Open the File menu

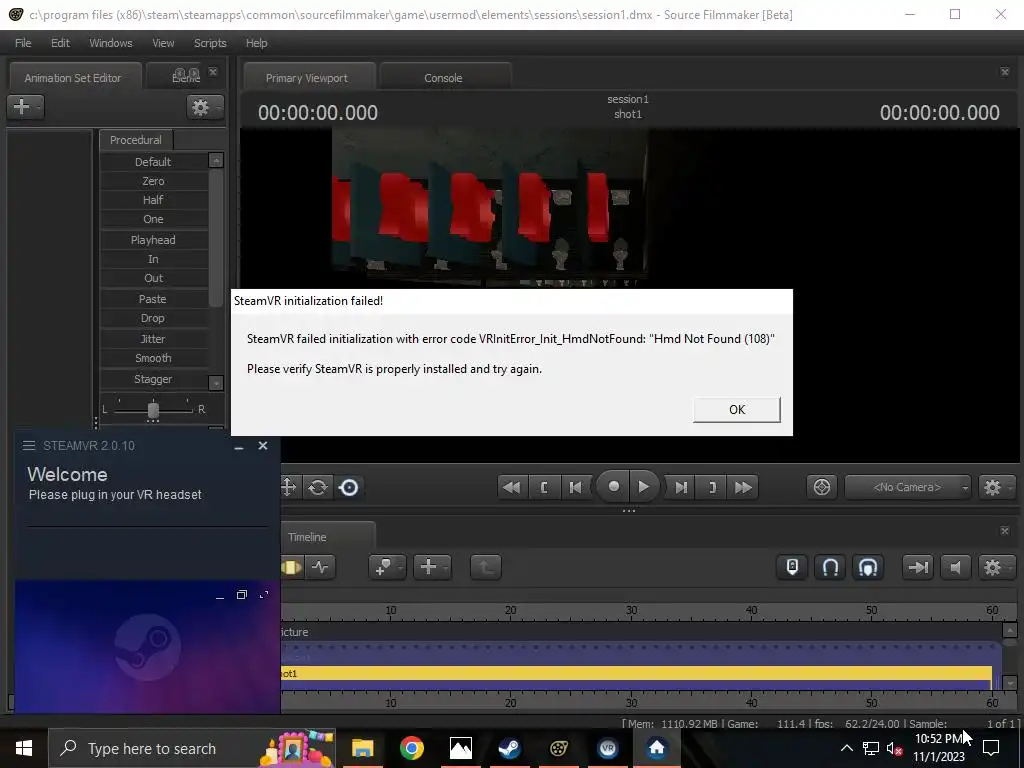(23, 43)
